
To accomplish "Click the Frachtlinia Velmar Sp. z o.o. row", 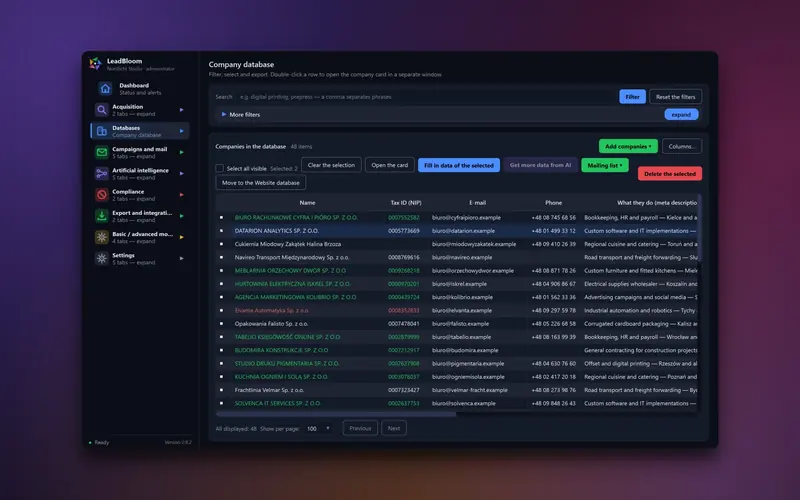I will click(457, 390).
